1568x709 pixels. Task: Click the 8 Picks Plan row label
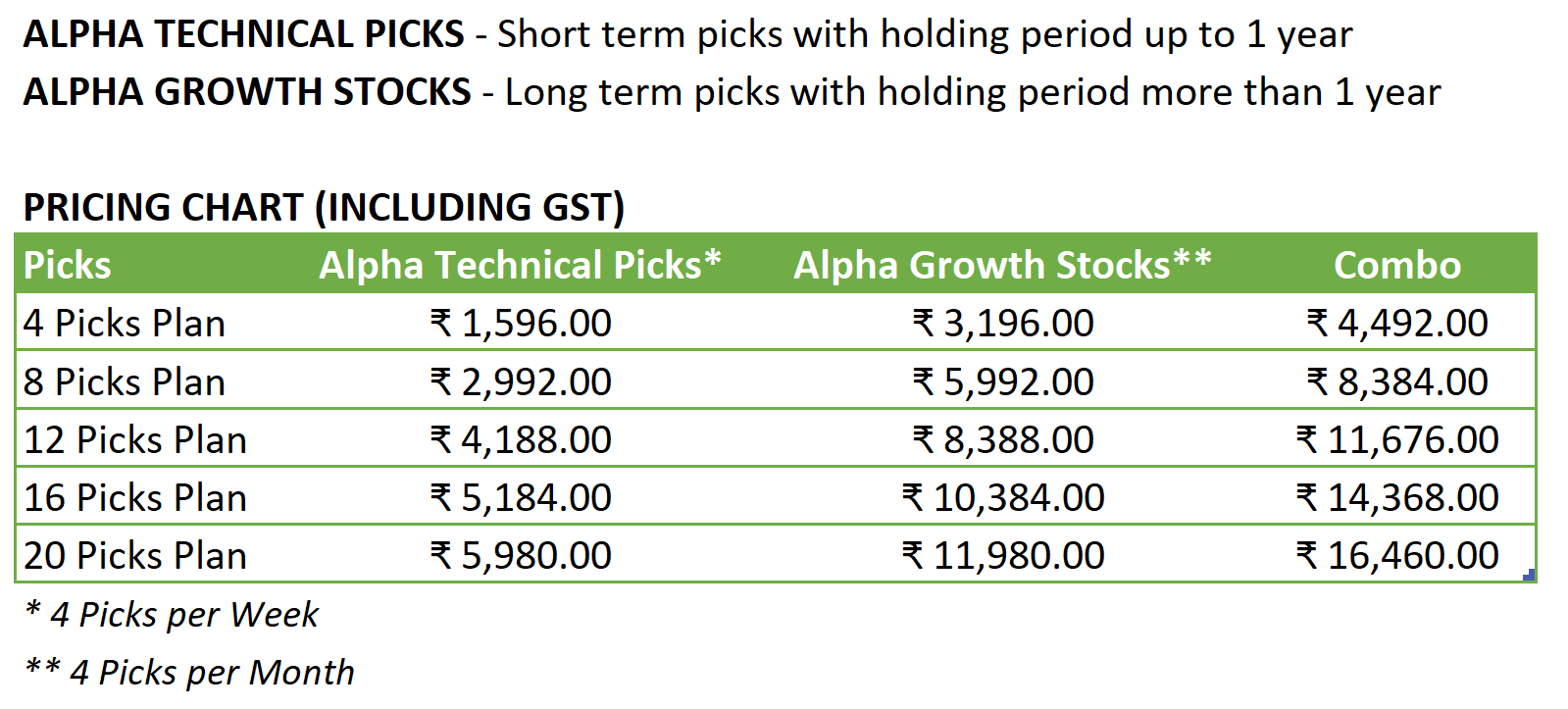click(125, 381)
